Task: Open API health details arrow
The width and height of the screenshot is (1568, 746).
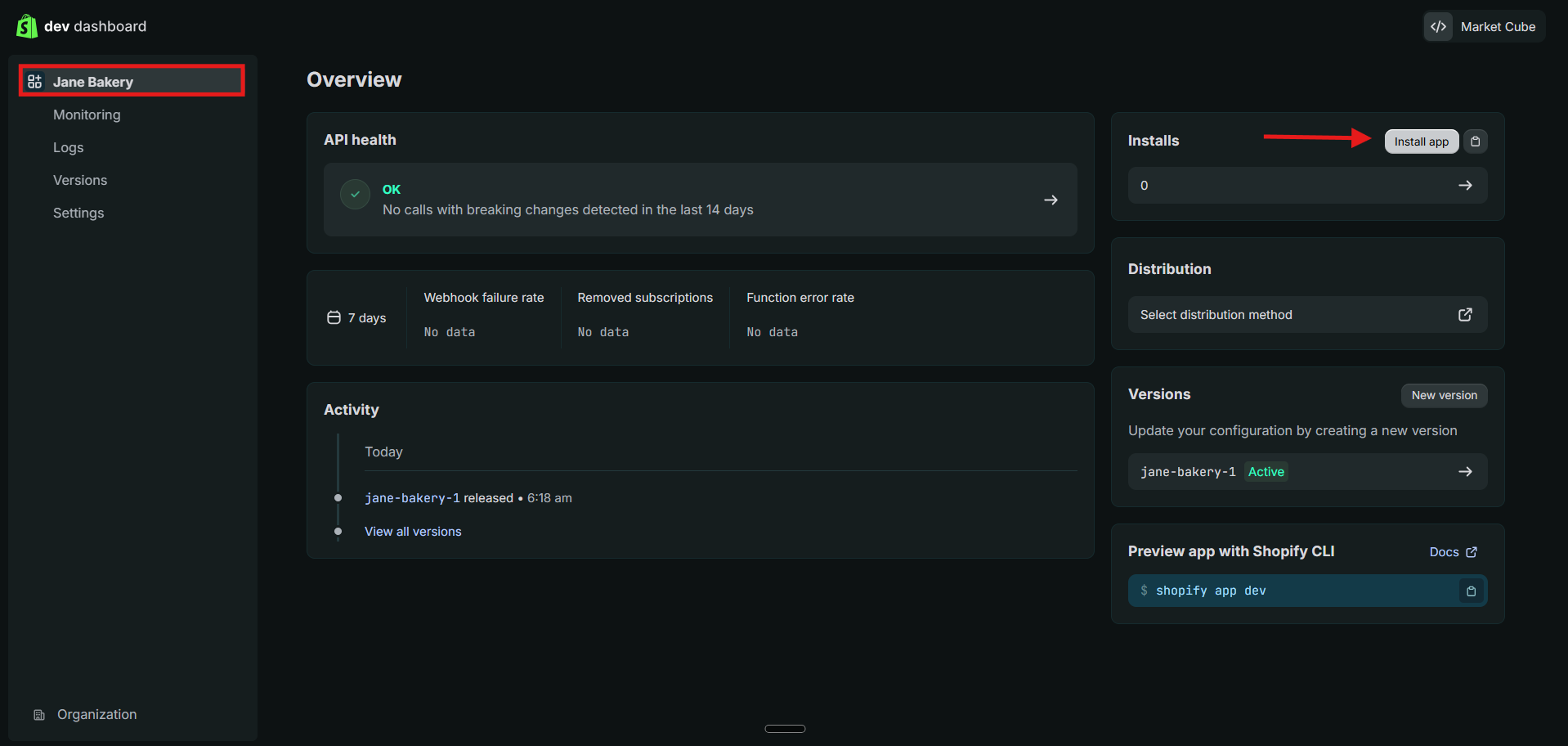Action: coord(1051,200)
